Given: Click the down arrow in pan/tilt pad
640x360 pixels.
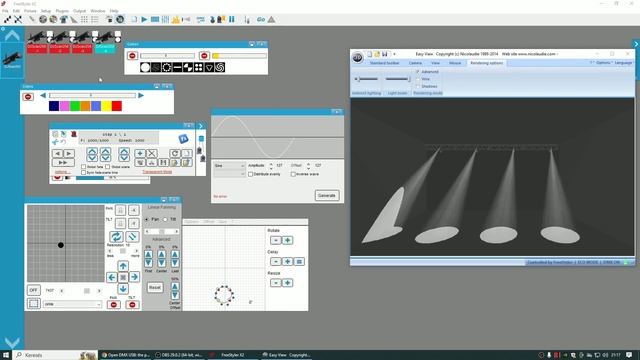Looking at the screenshot, I should click(123, 288).
